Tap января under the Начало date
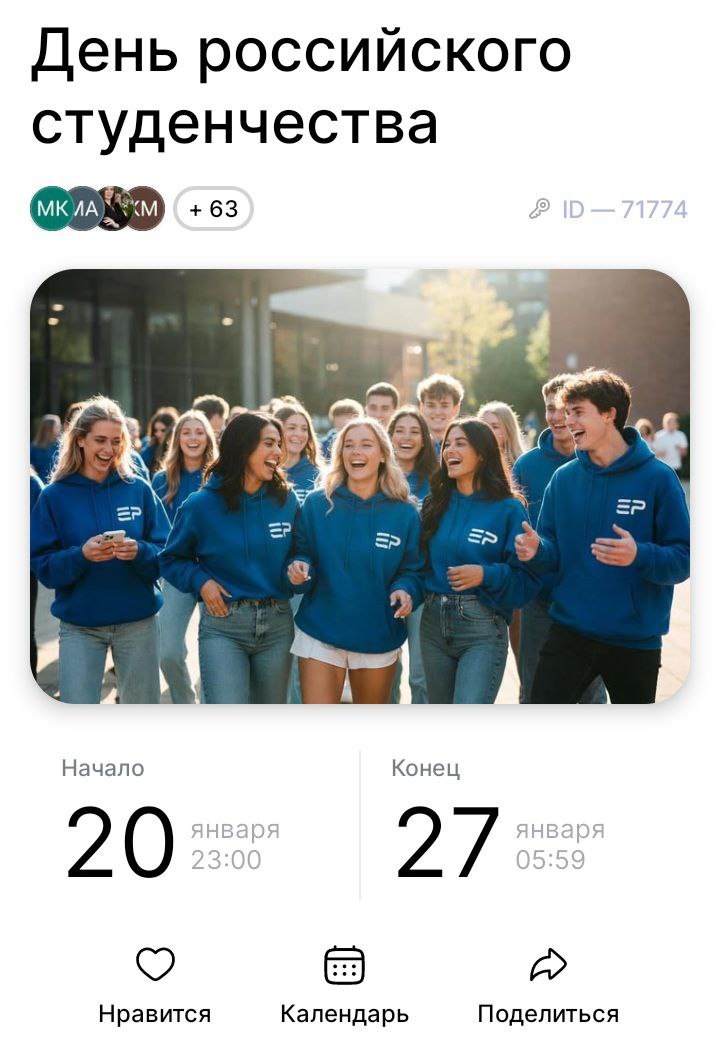Screen dimensions: 720x1060 pyautogui.click(x=235, y=829)
